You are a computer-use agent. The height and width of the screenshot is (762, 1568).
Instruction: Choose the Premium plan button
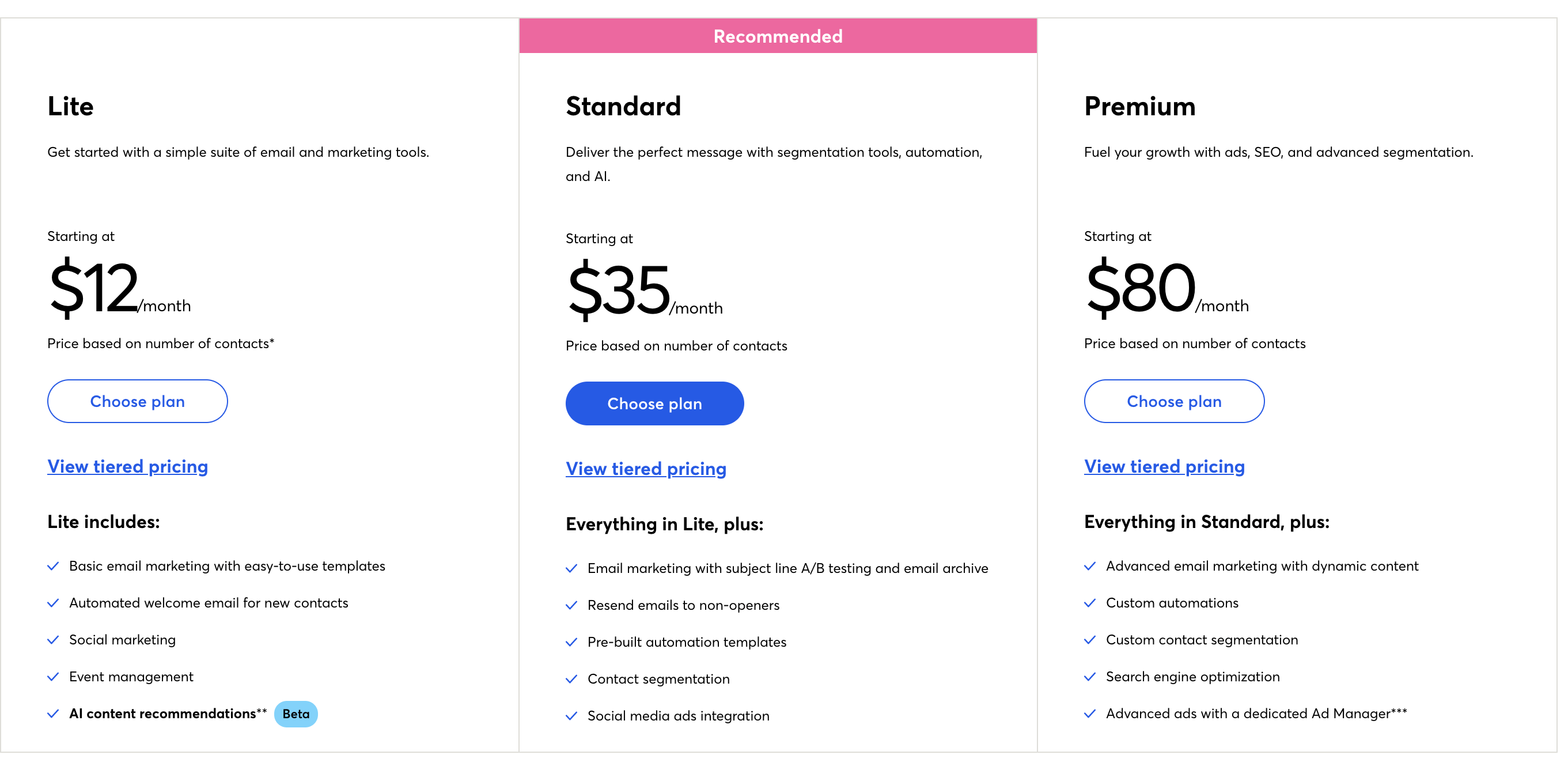(x=1173, y=401)
